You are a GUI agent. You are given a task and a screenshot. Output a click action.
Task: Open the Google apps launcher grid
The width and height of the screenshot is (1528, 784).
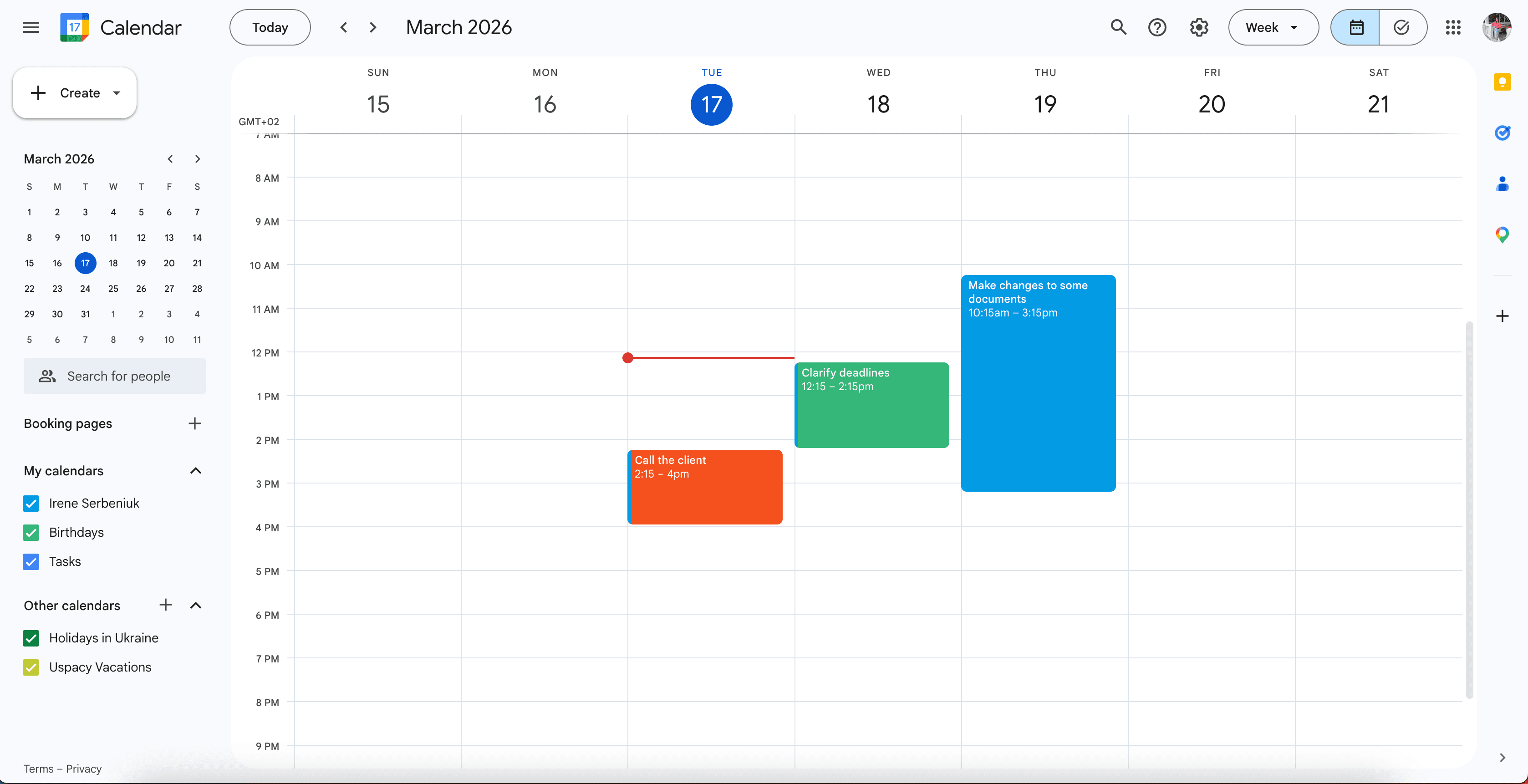click(1453, 27)
